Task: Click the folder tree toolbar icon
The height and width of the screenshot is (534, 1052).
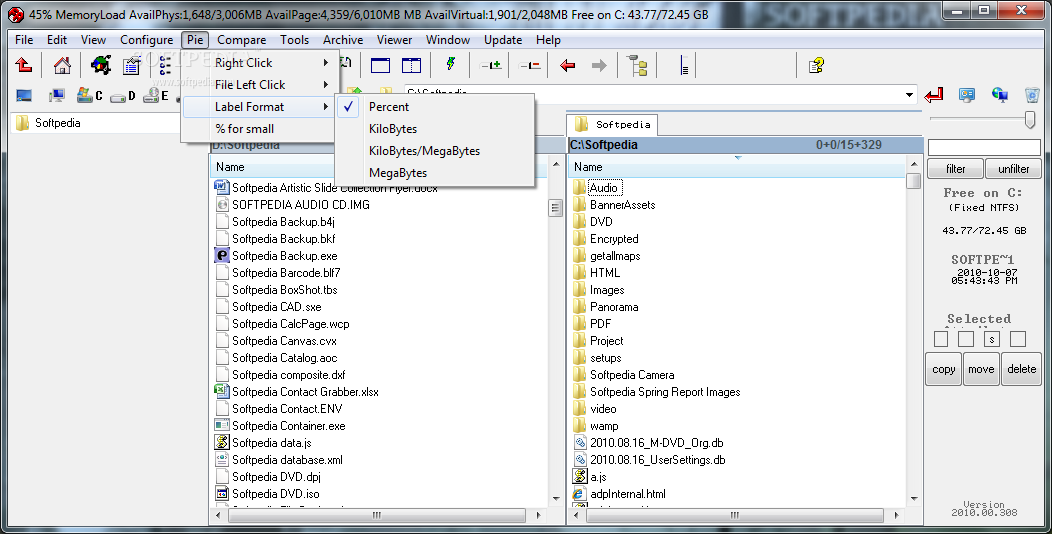Action: click(637, 65)
